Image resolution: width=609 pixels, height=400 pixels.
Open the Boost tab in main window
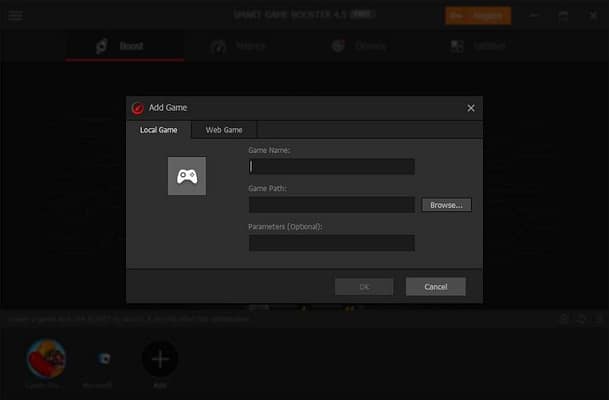[x=125, y=46]
